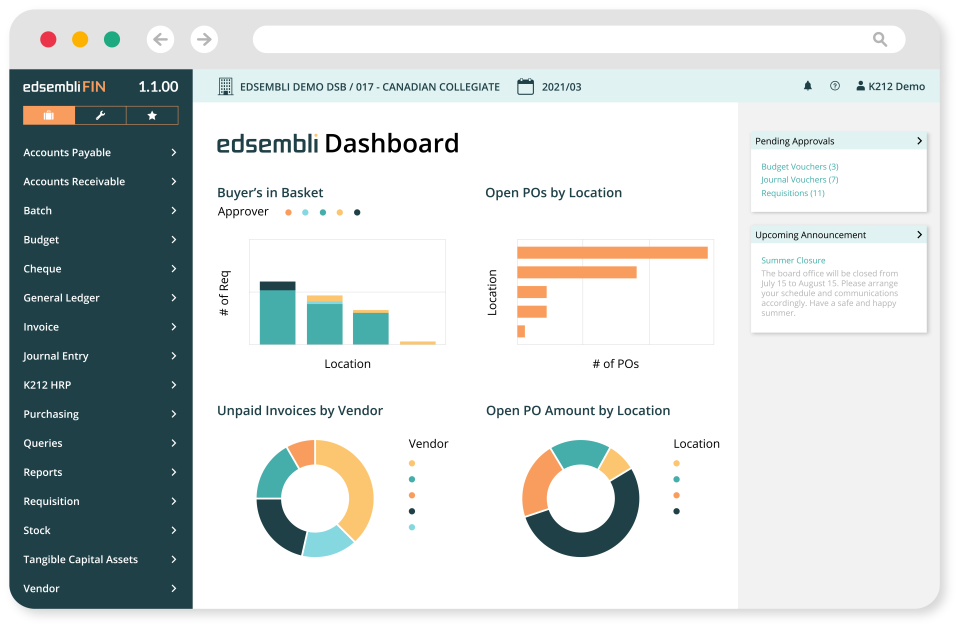Toggle the first approver legend dot
This screenshot has width=960, height=629.
pyautogui.click(x=288, y=212)
